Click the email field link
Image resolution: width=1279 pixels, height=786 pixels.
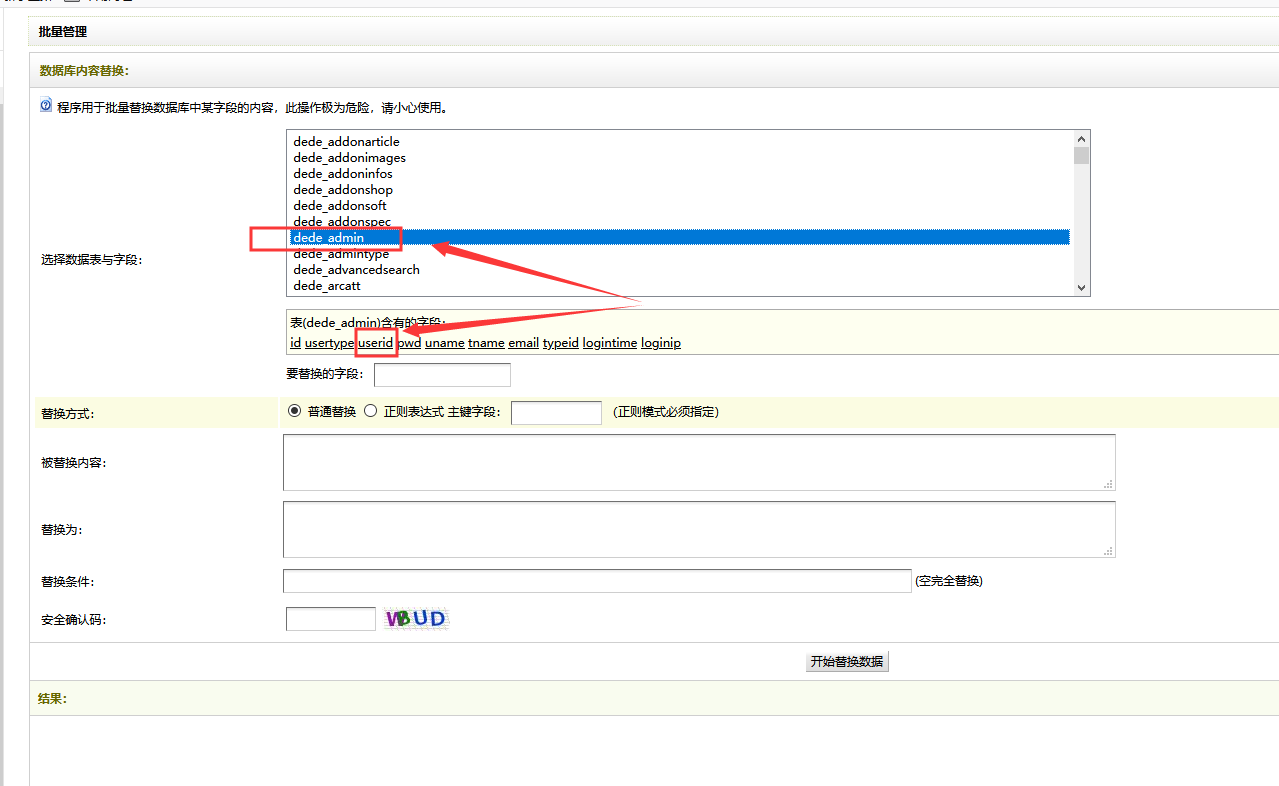[x=524, y=343]
